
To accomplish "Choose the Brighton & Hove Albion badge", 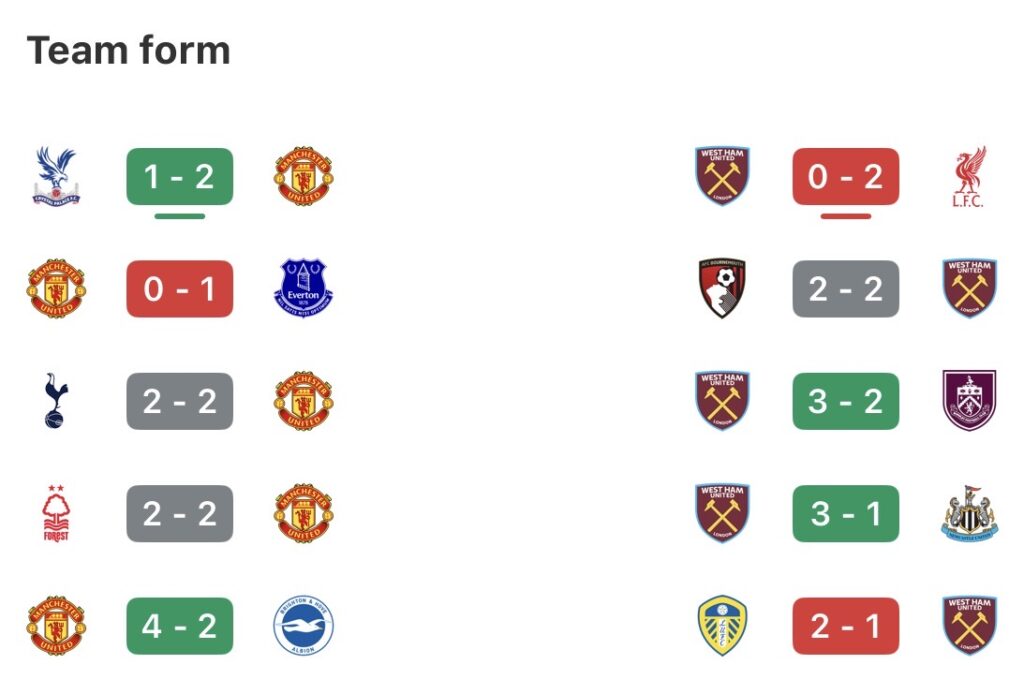I will (303, 625).
